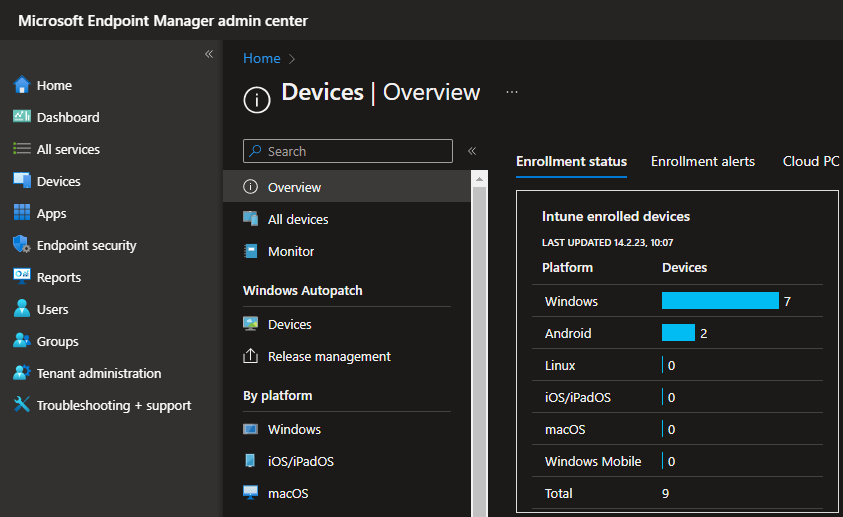Image resolution: width=843 pixels, height=517 pixels.
Task: Collapse the Devices submenu panel
Action: click(472, 151)
